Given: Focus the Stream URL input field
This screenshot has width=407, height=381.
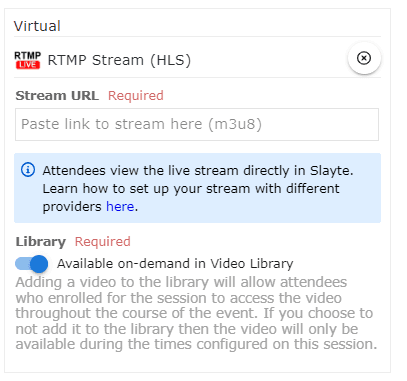Looking at the screenshot, I should (197, 124).
